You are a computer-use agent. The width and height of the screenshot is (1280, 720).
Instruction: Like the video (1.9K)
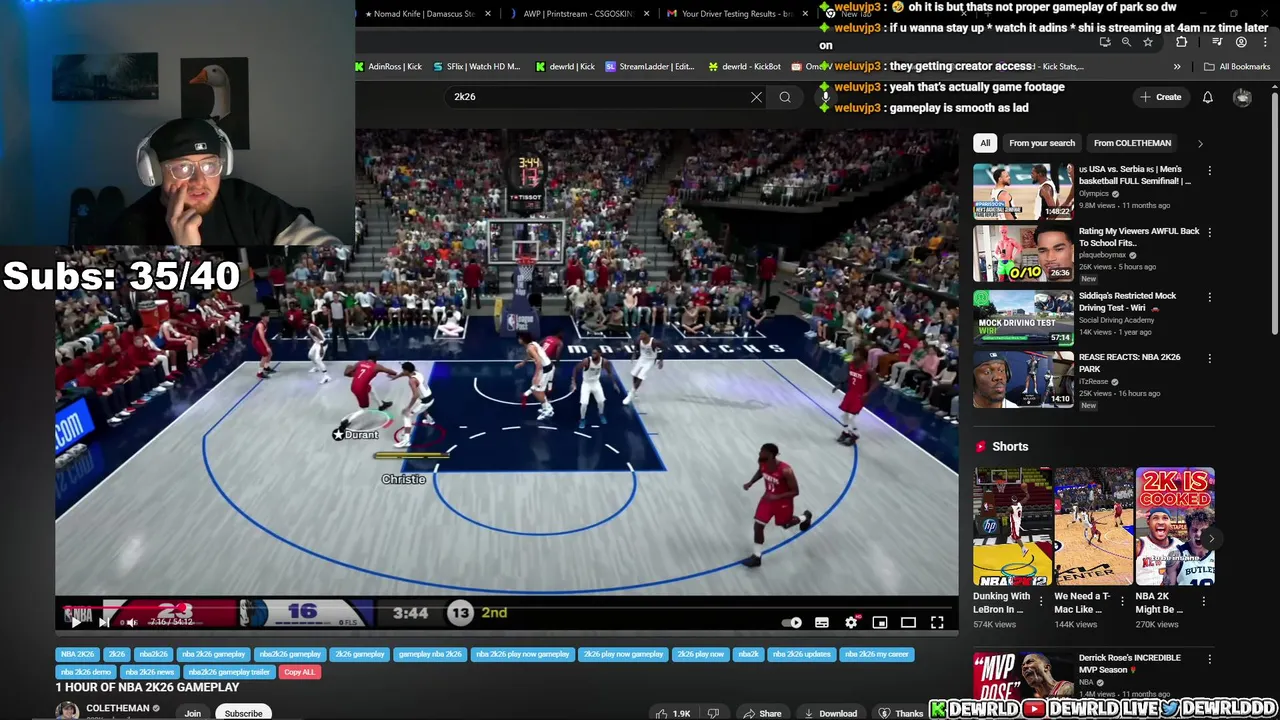(x=674, y=713)
